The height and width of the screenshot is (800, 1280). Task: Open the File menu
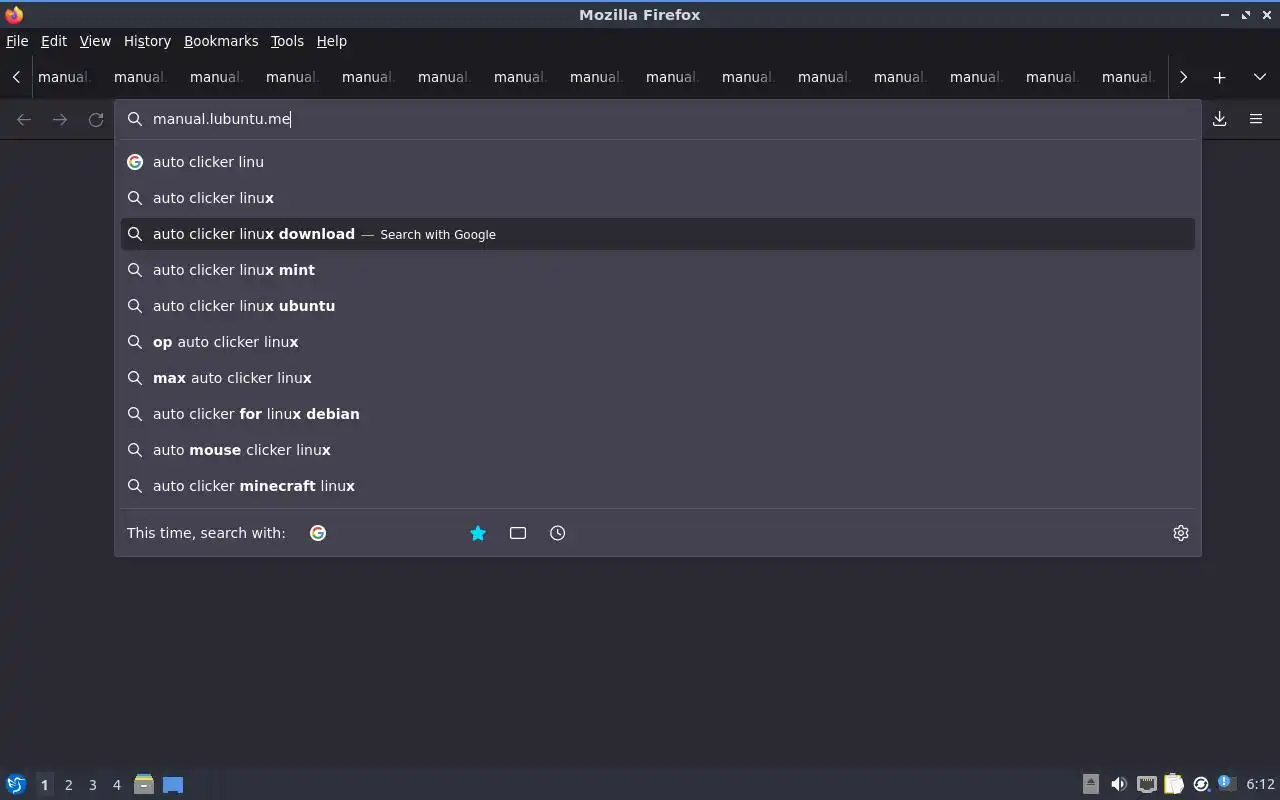(17, 41)
